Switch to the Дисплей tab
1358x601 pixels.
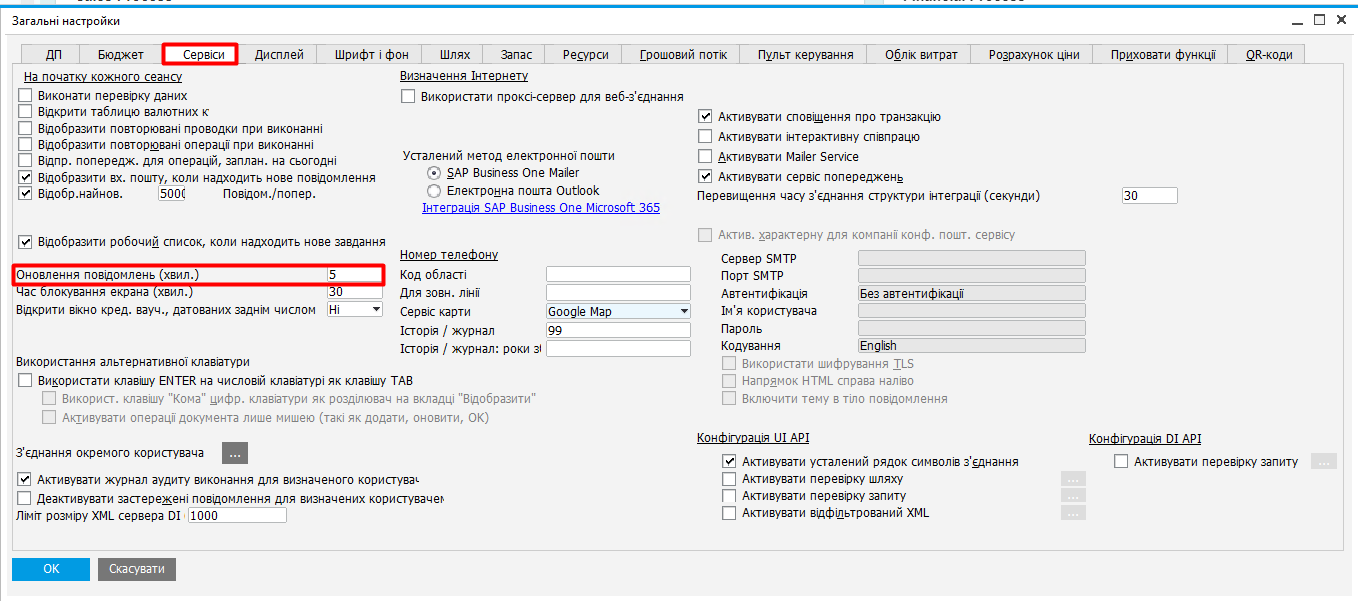tap(279, 55)
